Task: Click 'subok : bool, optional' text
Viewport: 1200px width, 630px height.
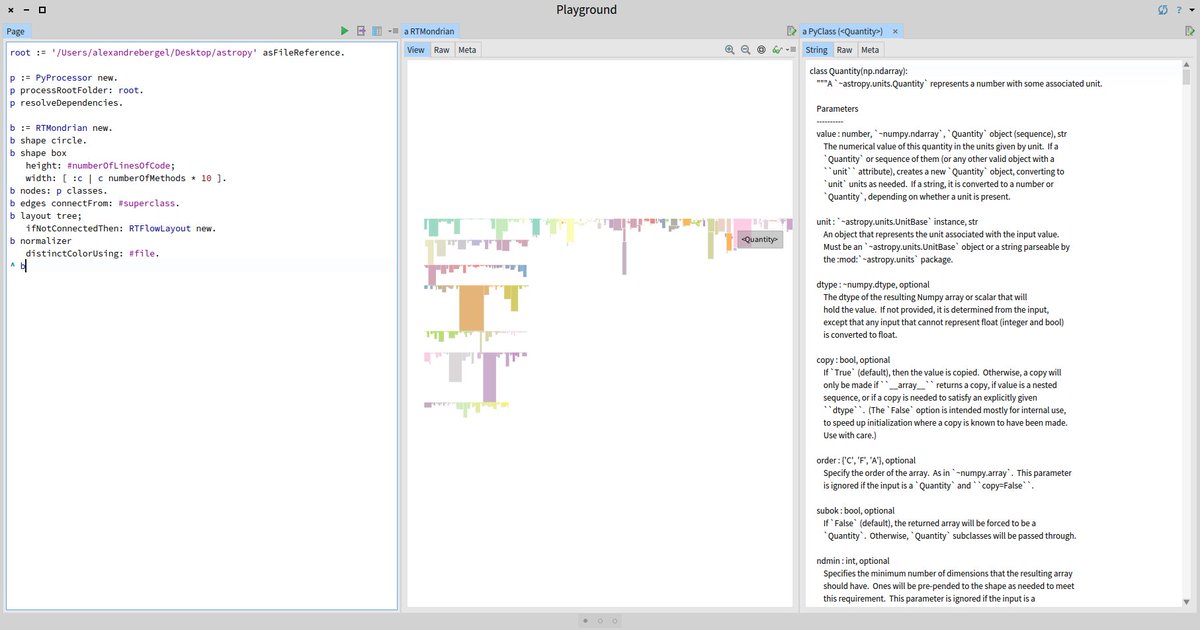Action: click(x=856, y=510)
